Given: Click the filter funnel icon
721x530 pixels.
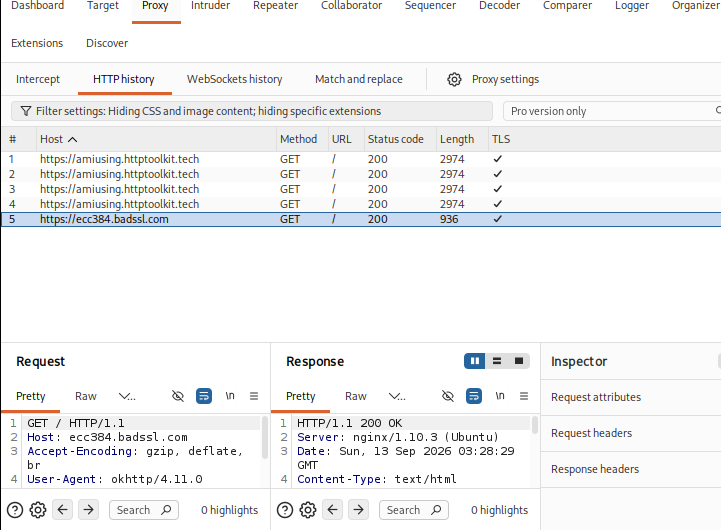Looking at the screenshot, I should [x=26, y=111].
